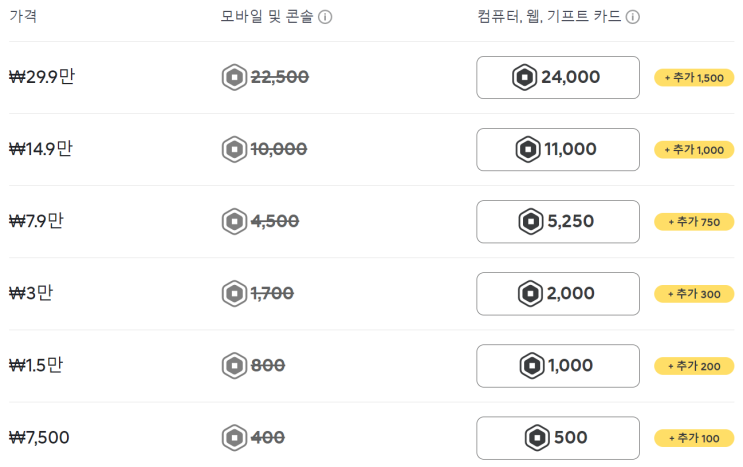Select the 1,000 Robux package button
The image size is (743, 467).
click(x=557, y=365)
